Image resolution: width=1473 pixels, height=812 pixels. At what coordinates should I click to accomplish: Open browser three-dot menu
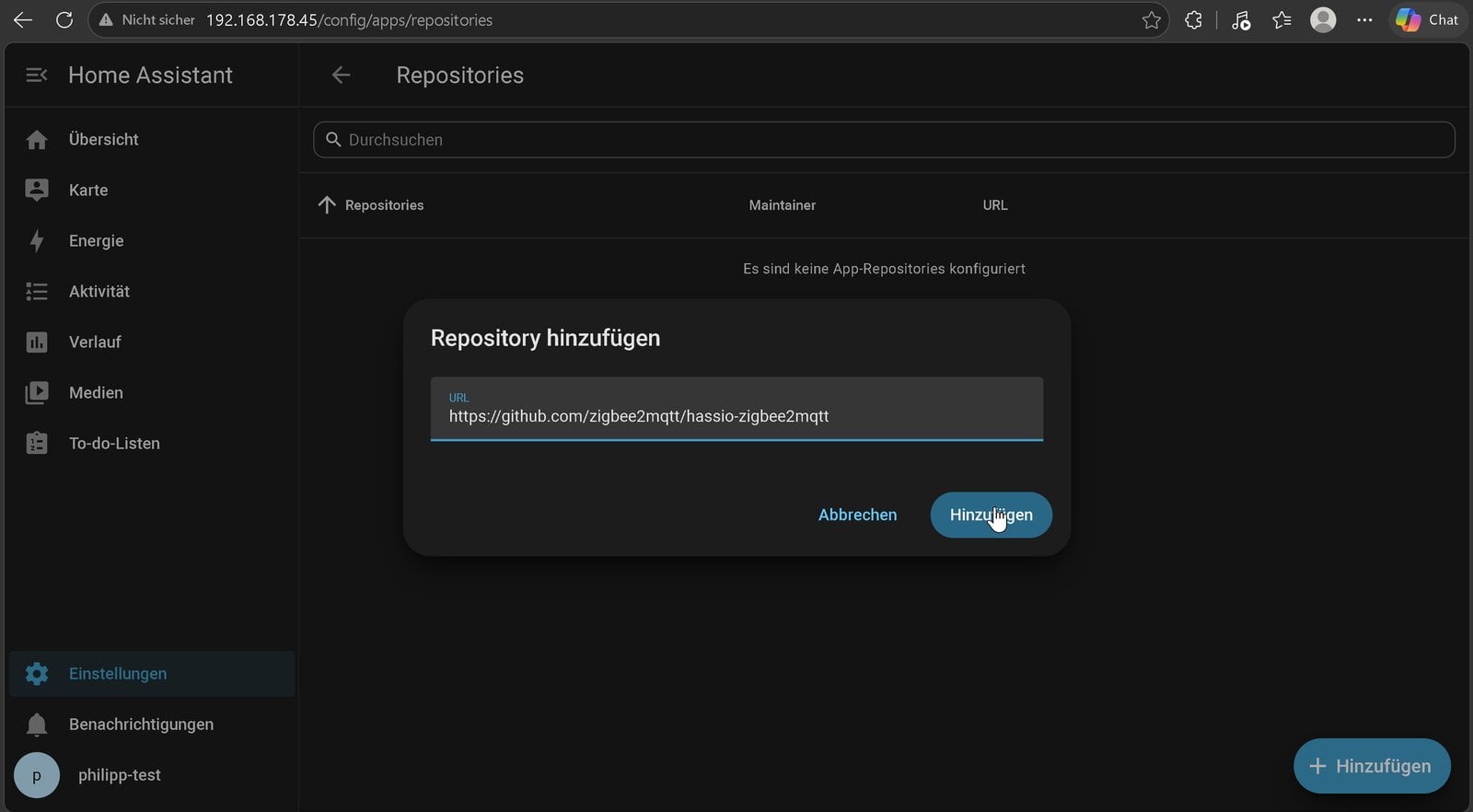coord(1364,19)
